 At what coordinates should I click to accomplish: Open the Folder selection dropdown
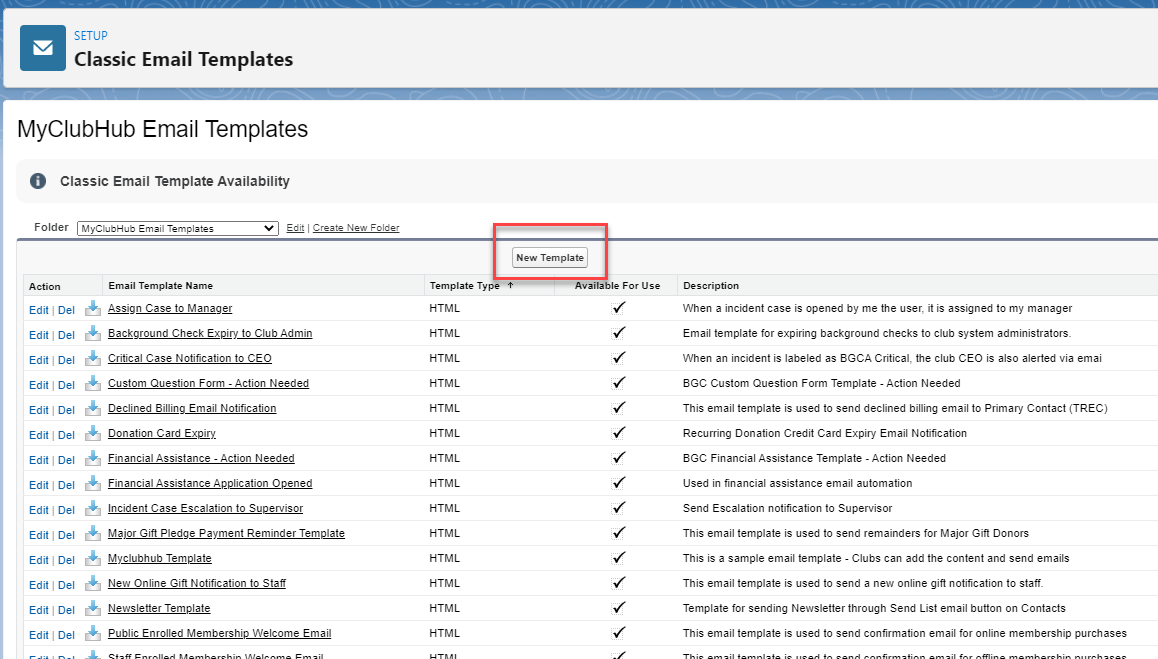tap(177, 228)
